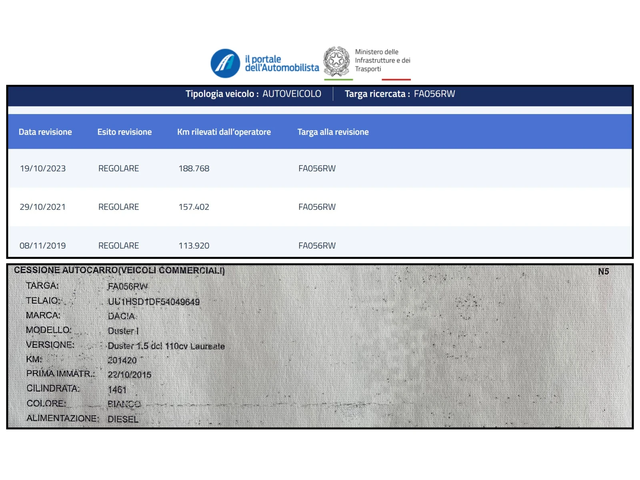
Task: Click the il portale dell'Automobilista title text
Action: (x=282, y=62)
